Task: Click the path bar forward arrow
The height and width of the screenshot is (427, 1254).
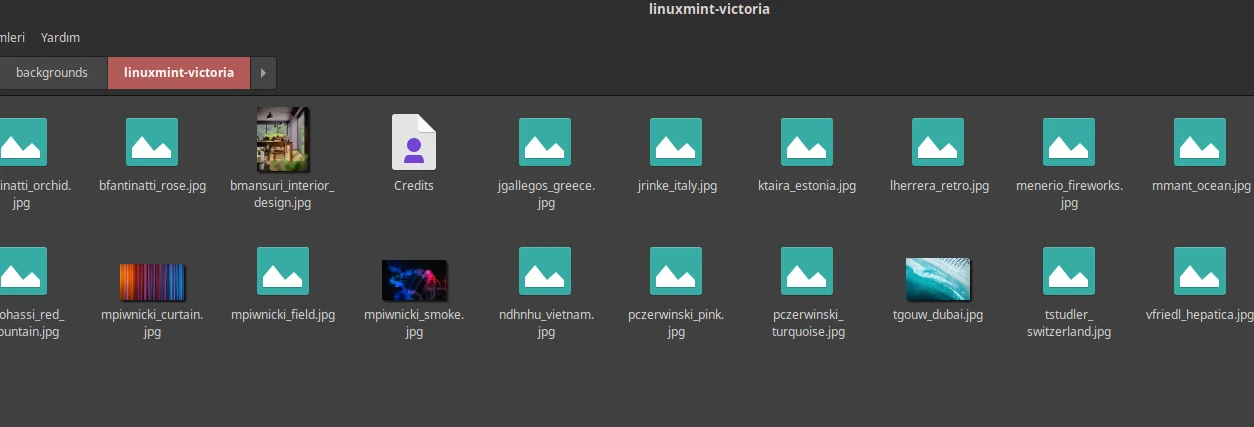Action: (263, 73)
